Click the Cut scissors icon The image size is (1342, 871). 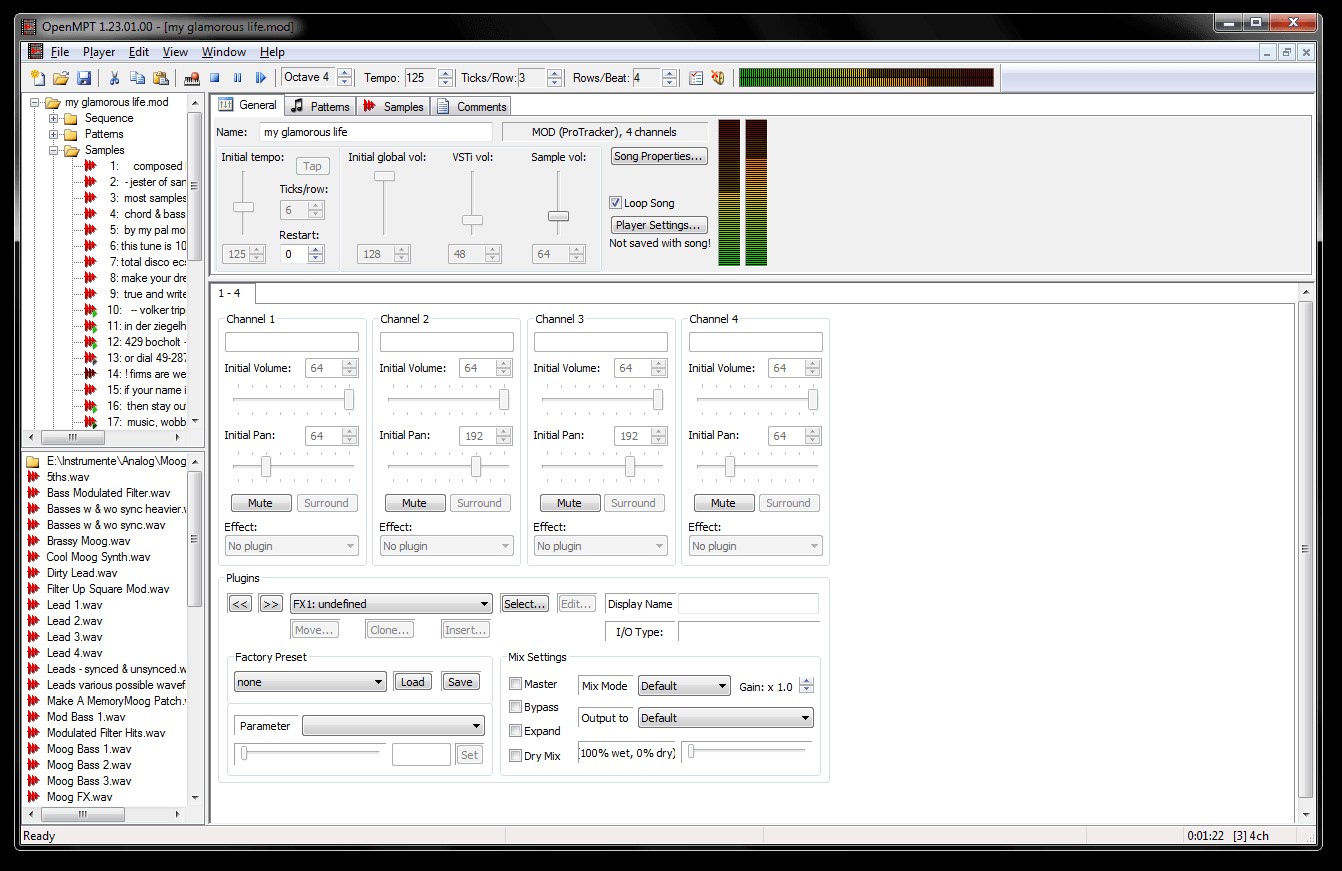point(114,78)
